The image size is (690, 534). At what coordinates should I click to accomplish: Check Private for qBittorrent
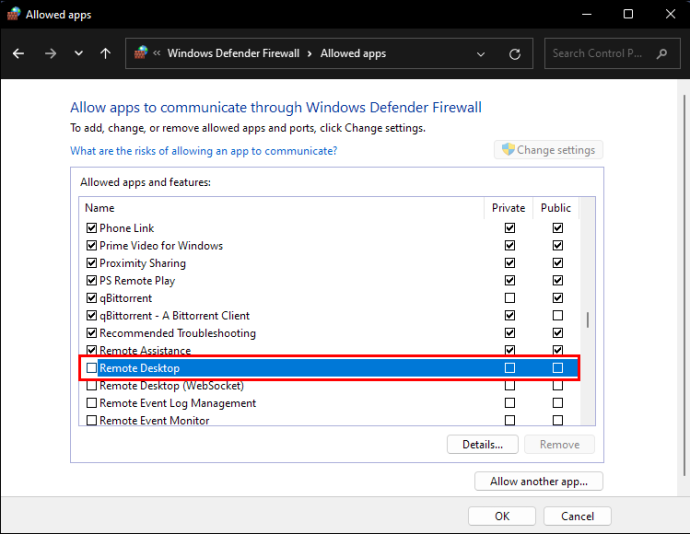click(510, 298)
